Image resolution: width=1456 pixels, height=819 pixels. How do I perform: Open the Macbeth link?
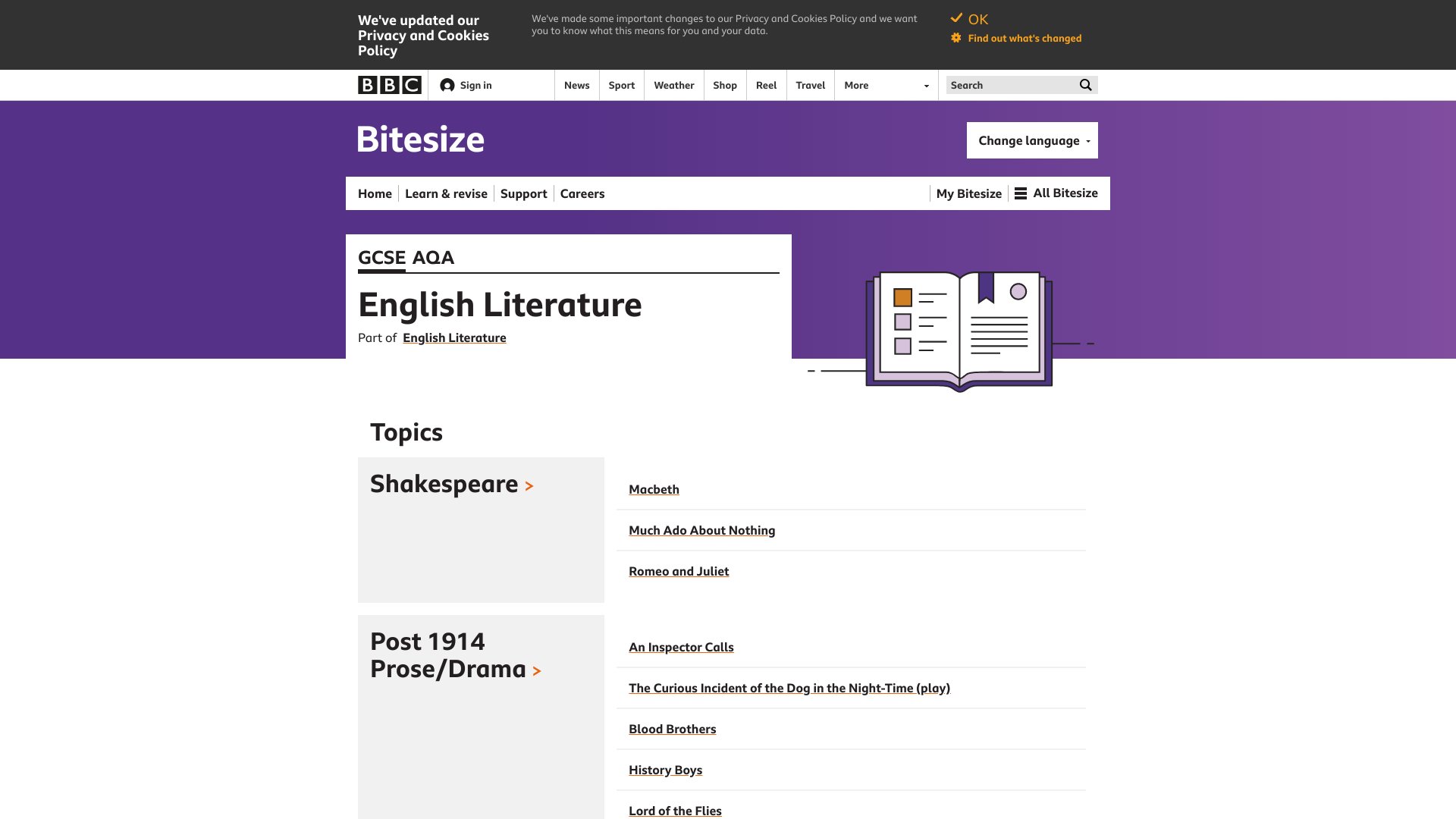coord(654,490)
